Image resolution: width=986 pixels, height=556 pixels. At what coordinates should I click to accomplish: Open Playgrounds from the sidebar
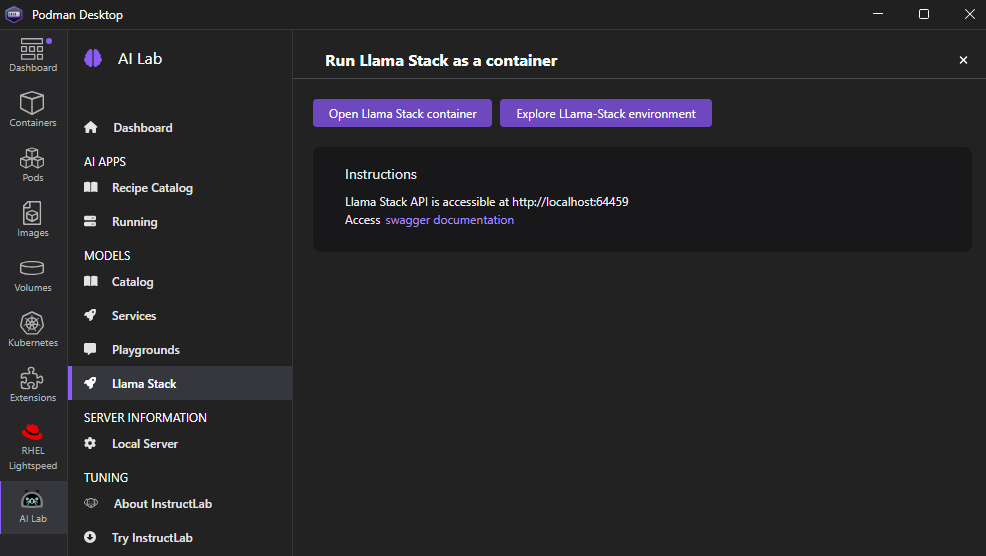(145, 350)
